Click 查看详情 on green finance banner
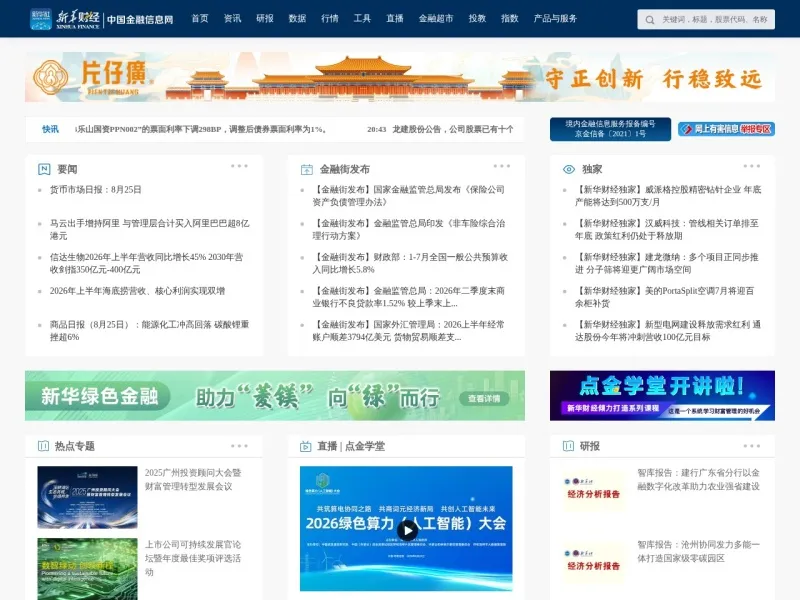This screenshot has height=600, width=800. 484,398
